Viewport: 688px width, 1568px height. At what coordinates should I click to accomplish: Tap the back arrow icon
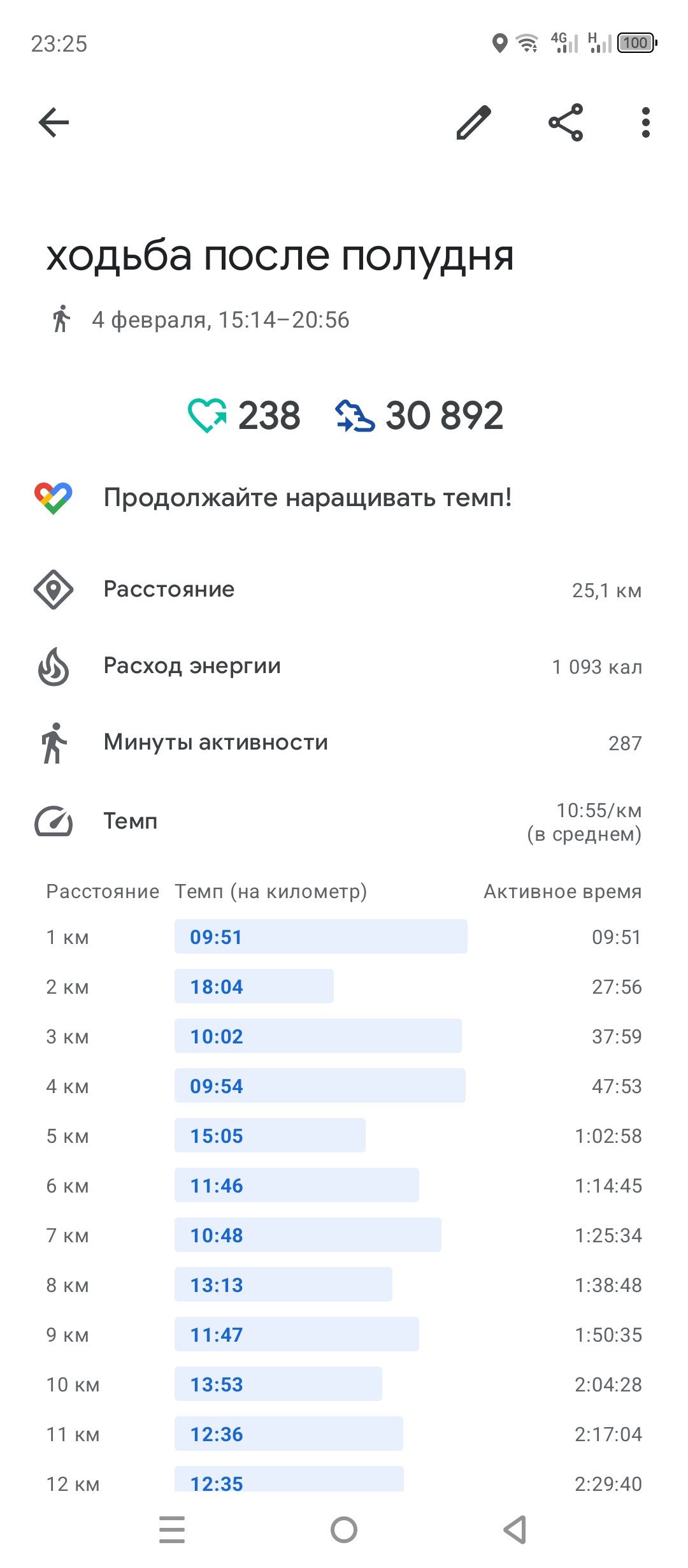(54, 122)
